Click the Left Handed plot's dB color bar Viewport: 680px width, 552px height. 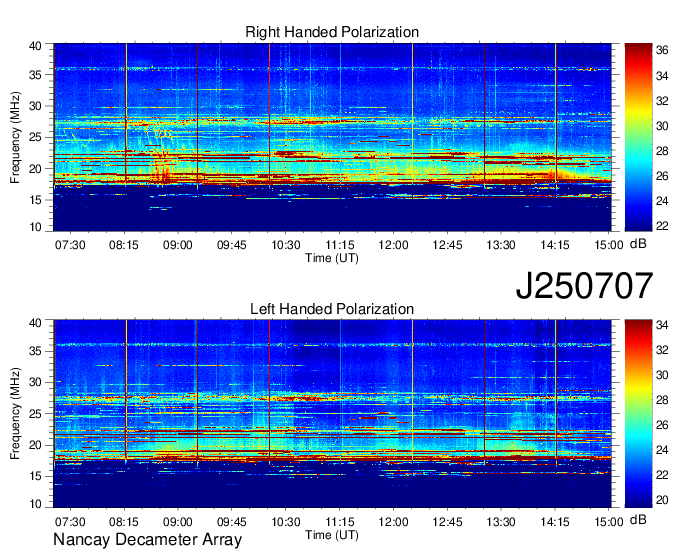(638, 414)
